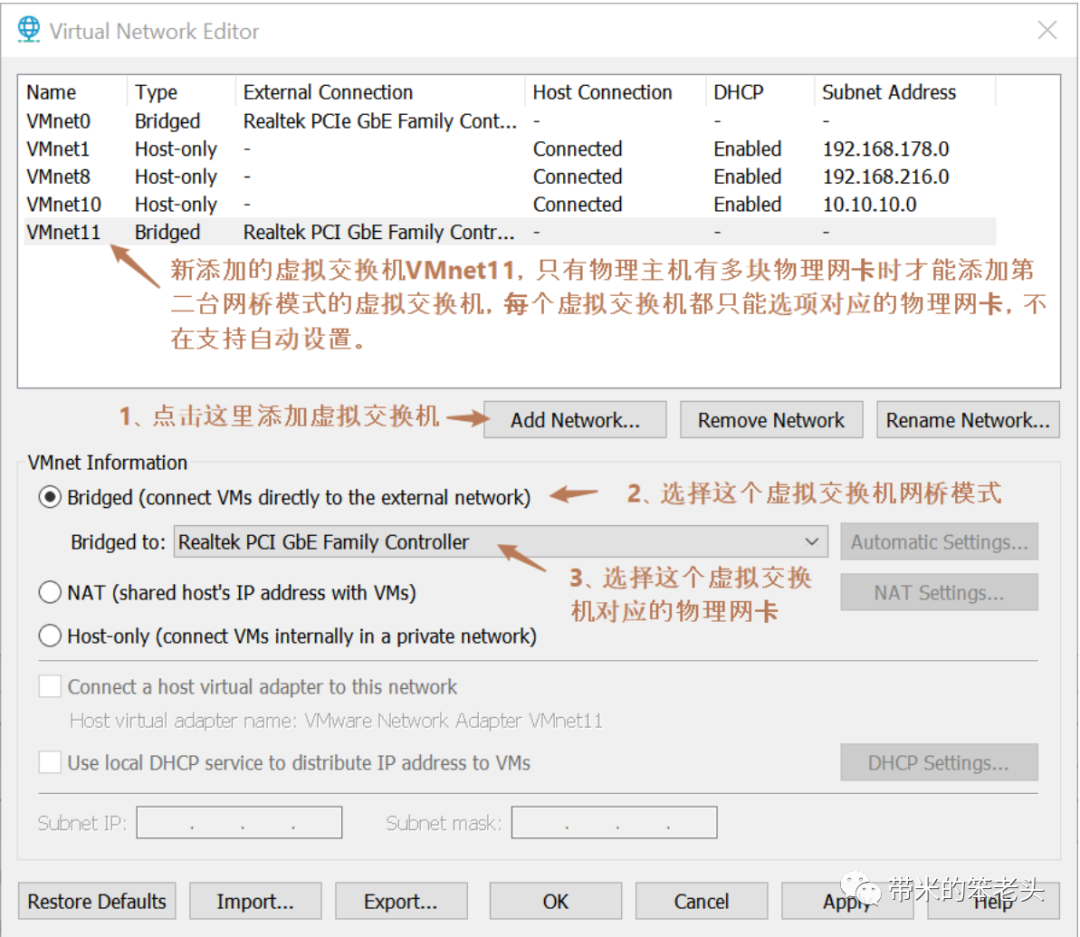Click the Export button
This screenshot has height=937, width=1080.
401,901
